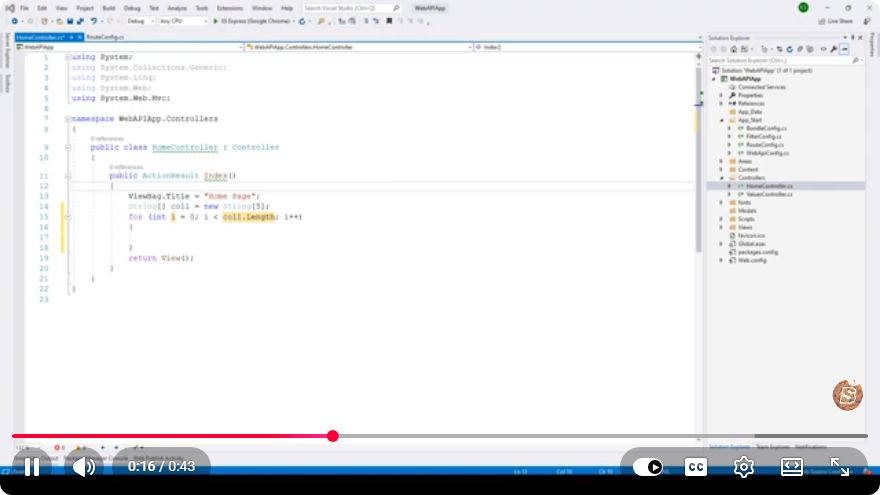Viewport: 880px width, 495px height.
Task: Open the View menu
Action: click(61, 8)
